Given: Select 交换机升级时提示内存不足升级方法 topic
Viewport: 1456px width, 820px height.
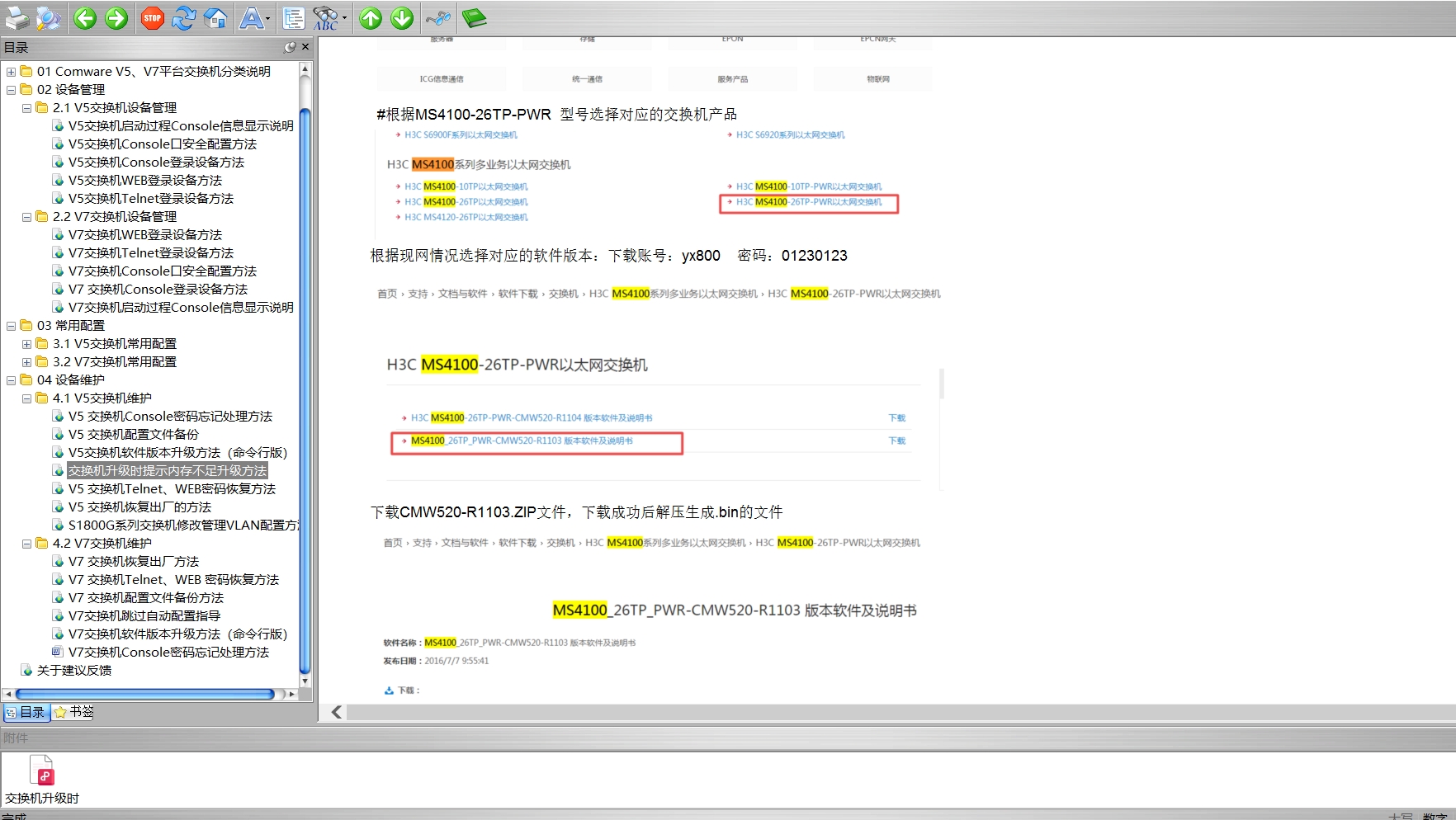Looking at the screenshot, I should point(168,471).
